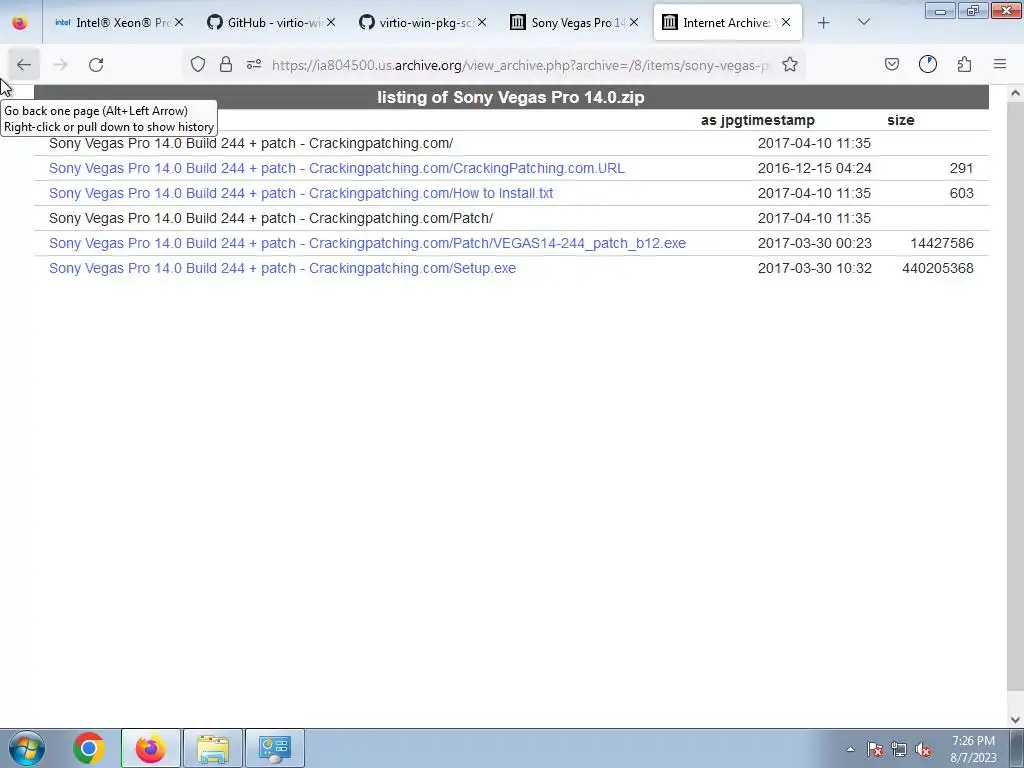Click the network tray icon
This screenshot has height=768, width=1024.
point(899,749)
